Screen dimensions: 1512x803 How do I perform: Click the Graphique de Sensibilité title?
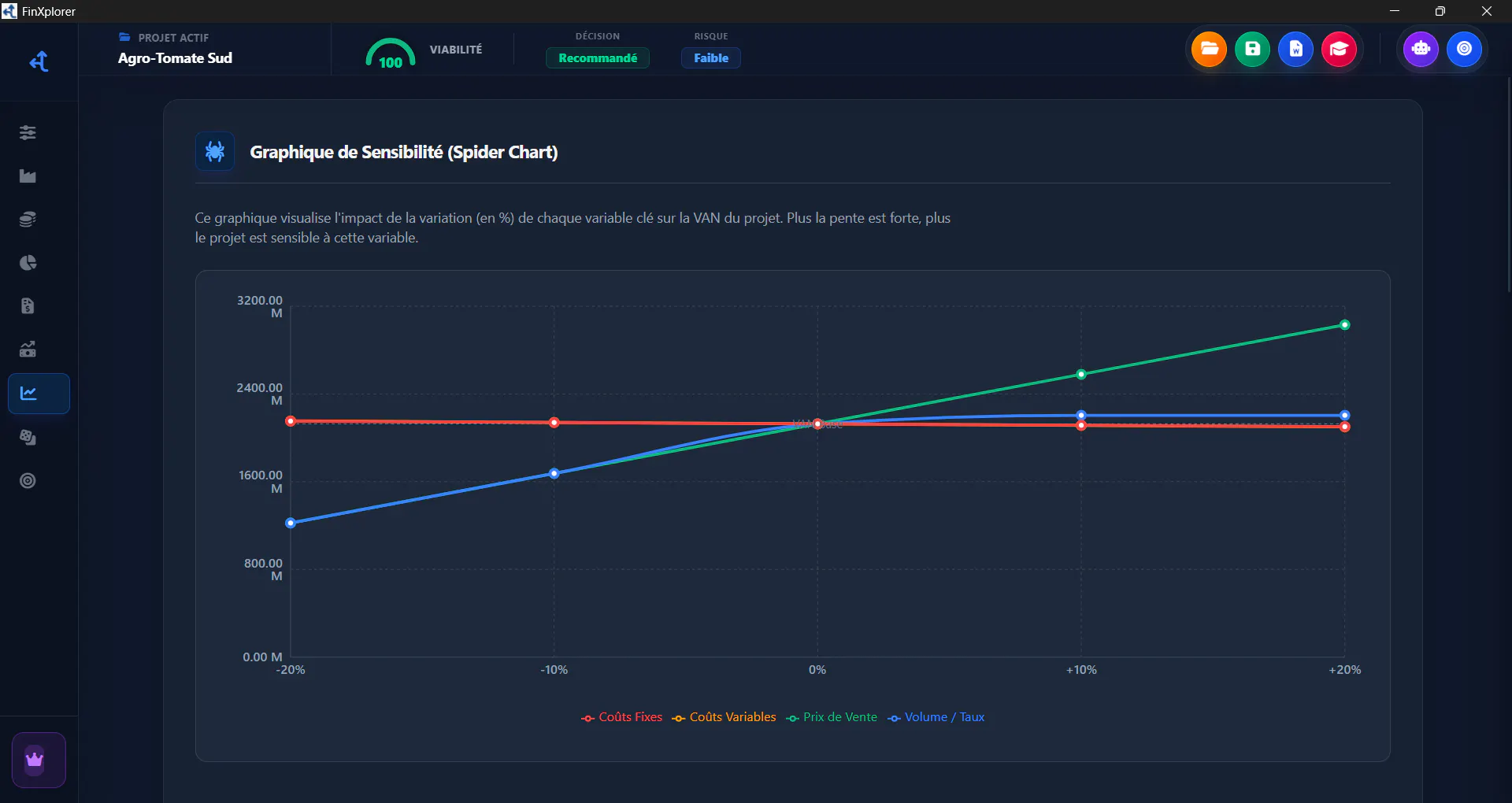[403, 152]
